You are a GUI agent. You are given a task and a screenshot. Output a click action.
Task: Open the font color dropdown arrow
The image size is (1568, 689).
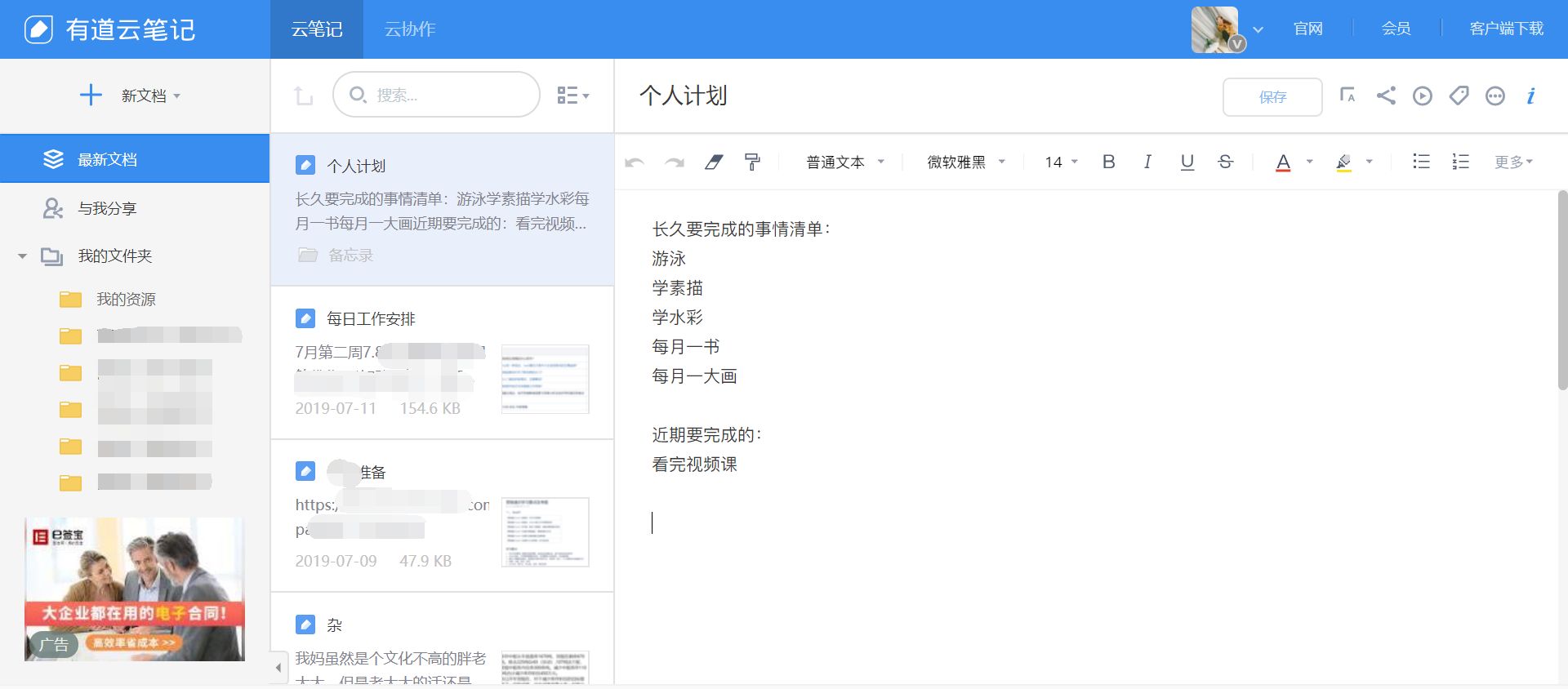pos(1309,162)
